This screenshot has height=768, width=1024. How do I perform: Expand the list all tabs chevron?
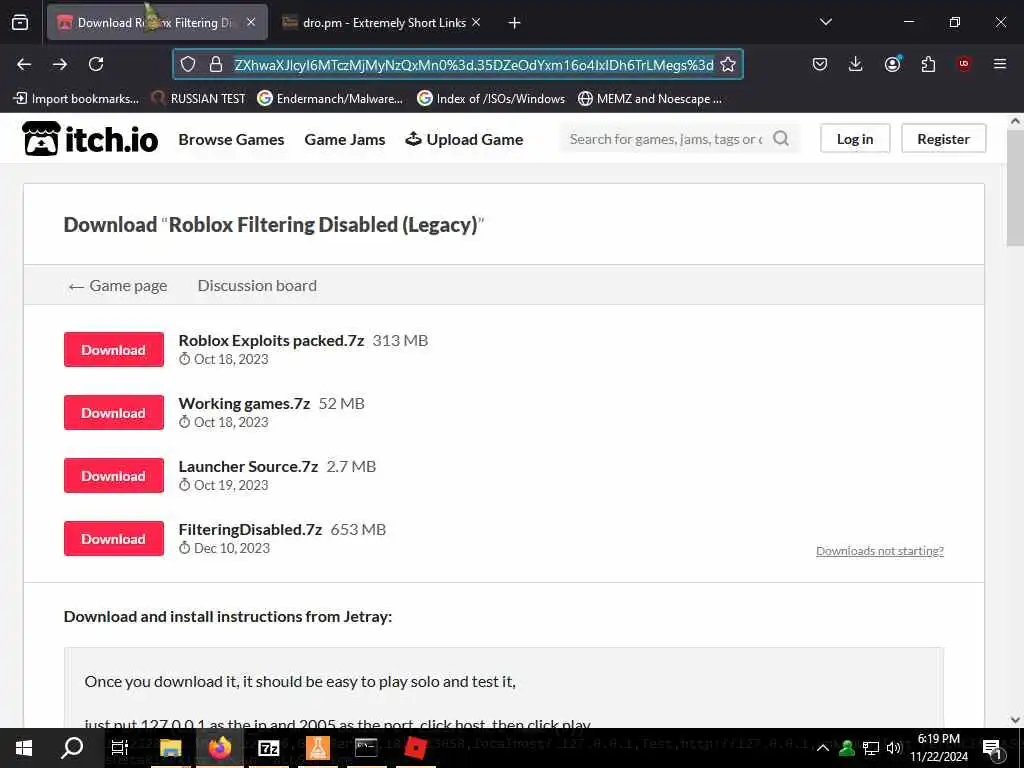[825, 22]
